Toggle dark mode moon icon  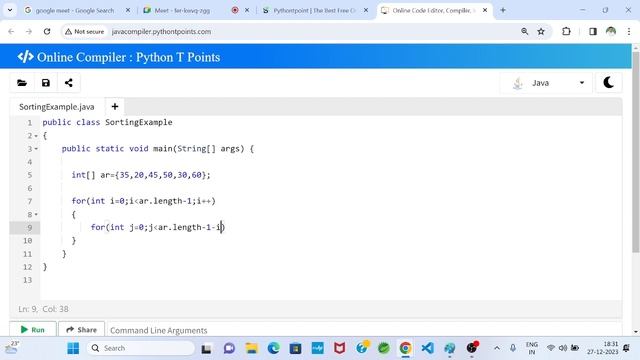pos(609,83)
